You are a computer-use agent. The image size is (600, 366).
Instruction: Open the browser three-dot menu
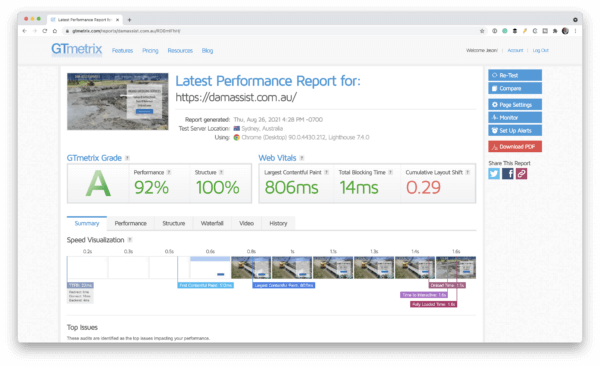(x=576, y=31)
